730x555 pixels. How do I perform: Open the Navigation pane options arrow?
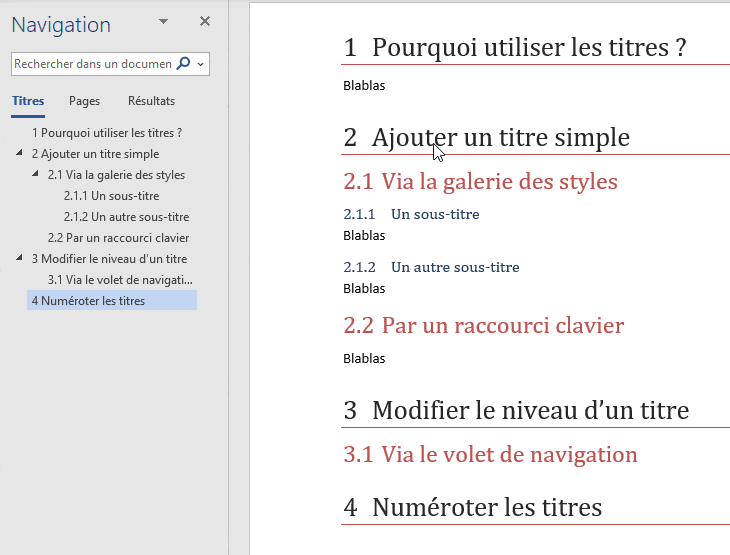[163, 21]
